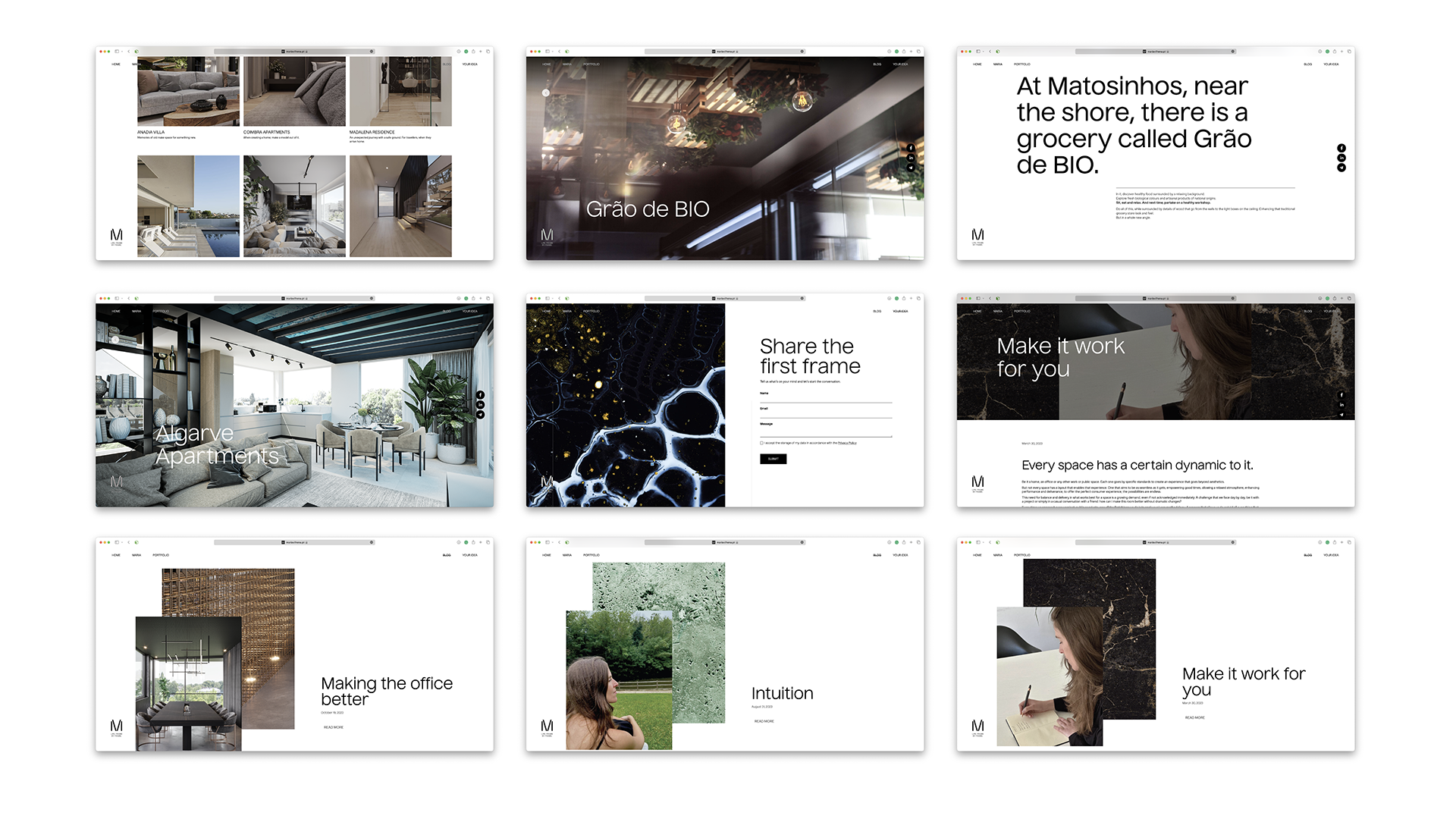The height and width of the screenshot is (819, 1456).
Task: Click address bar in the Matosinhos window
Action: [1155, 52]
